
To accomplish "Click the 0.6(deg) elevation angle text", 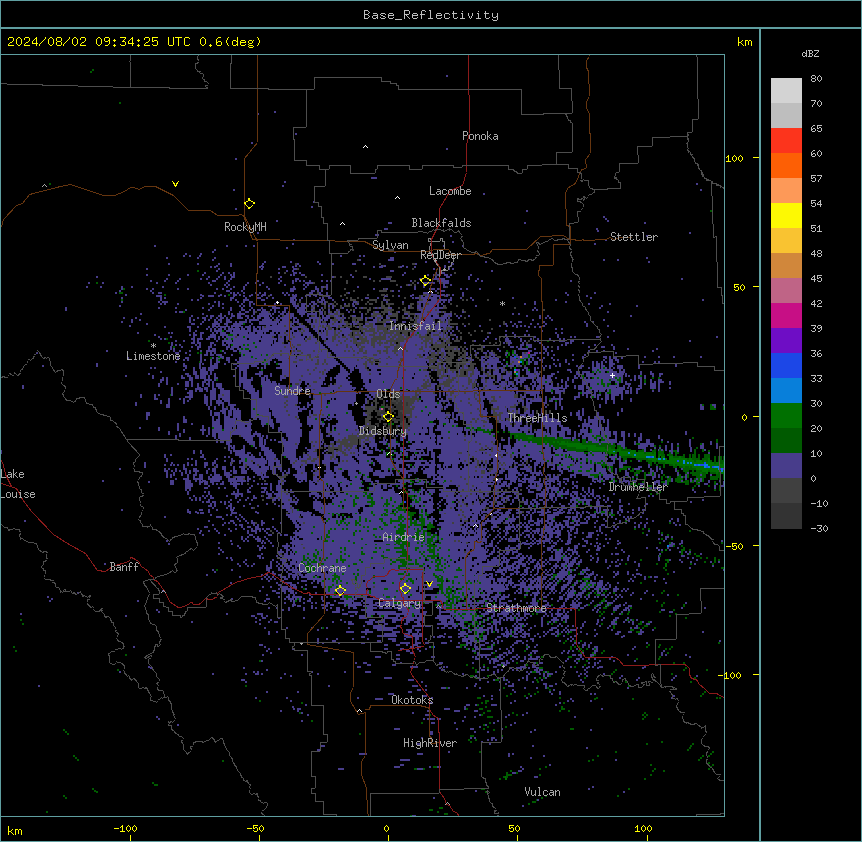I will click(230, 42).
